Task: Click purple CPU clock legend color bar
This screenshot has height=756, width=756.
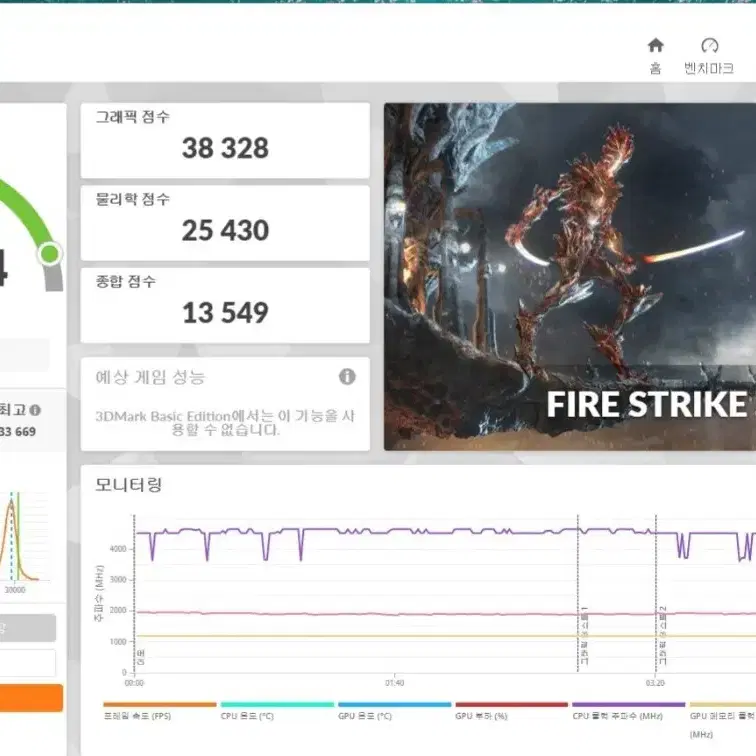Action: [629, 704]
